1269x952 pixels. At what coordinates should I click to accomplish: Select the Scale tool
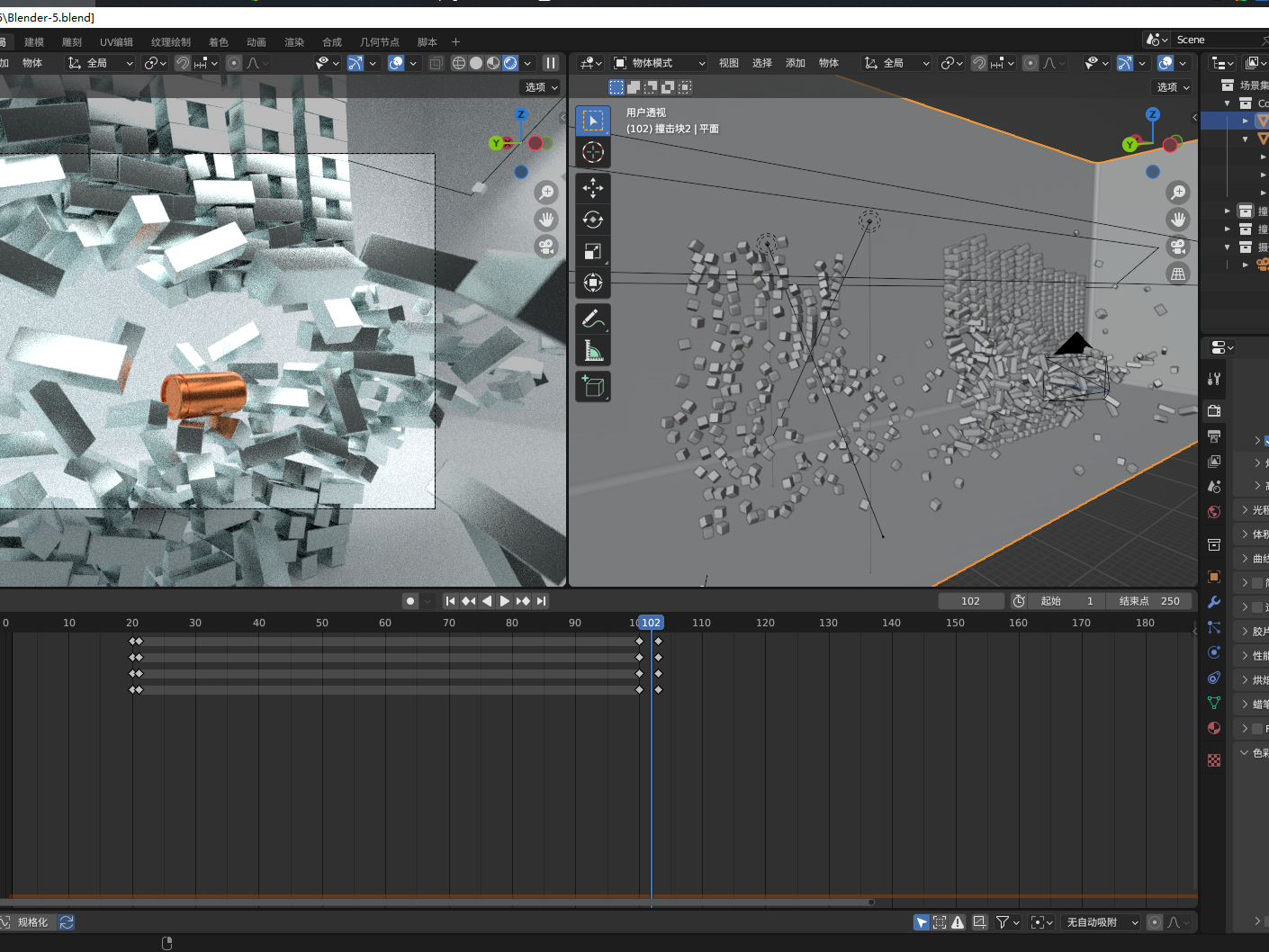coord(593,251)
